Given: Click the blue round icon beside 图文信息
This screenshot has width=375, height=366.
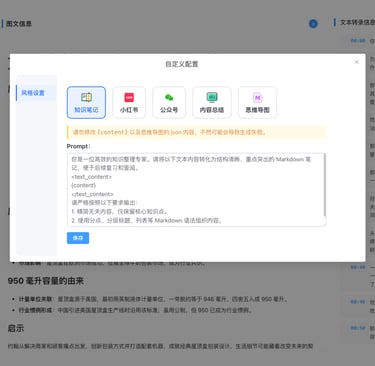Looking at the screenshot, I should pos(313,24).
